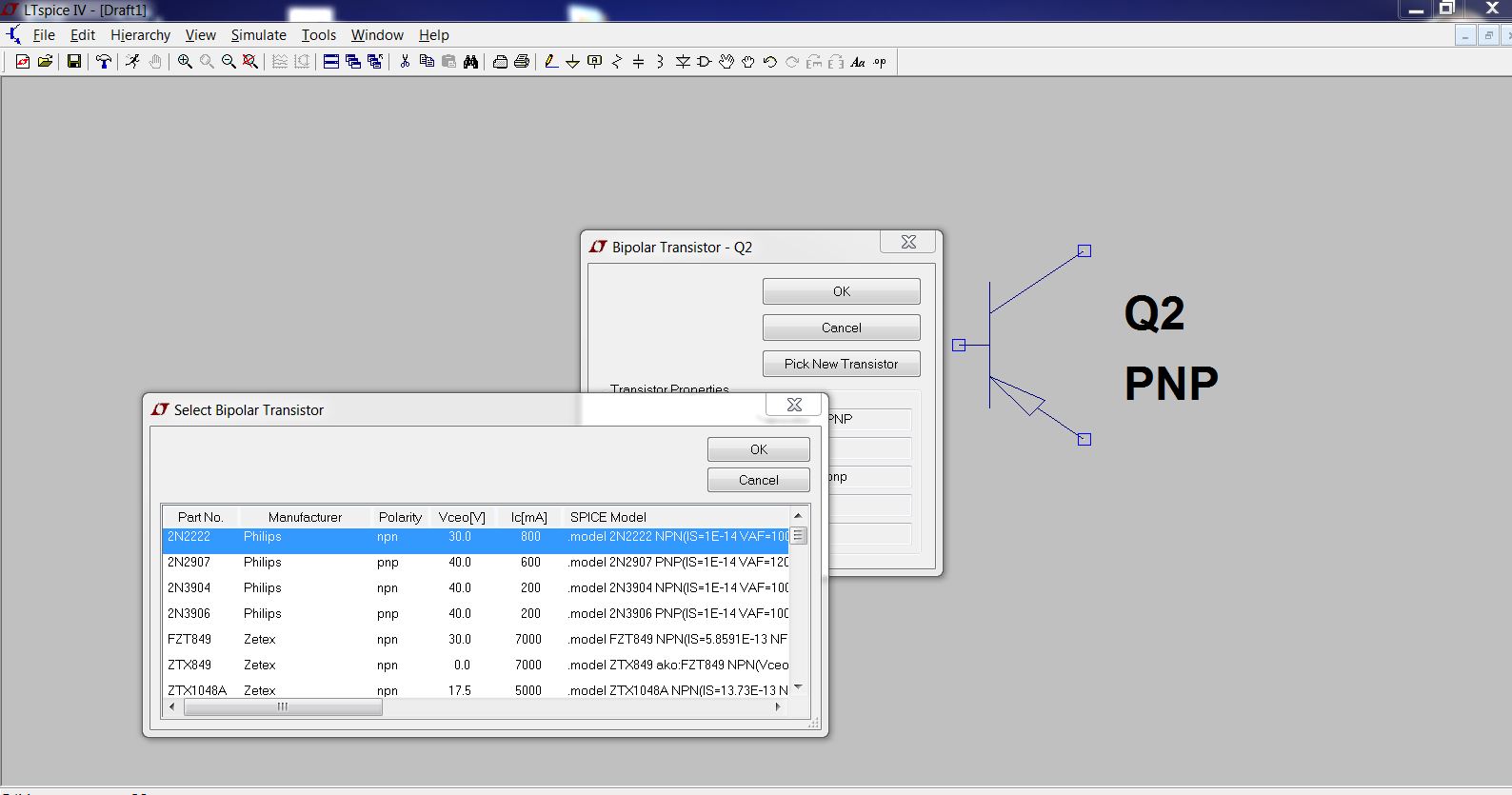Click Cancel in Bipolar Transistor Q2 dialog
Image resolution: width=1512 pixels, height=795 pixels.
(842, 328)
